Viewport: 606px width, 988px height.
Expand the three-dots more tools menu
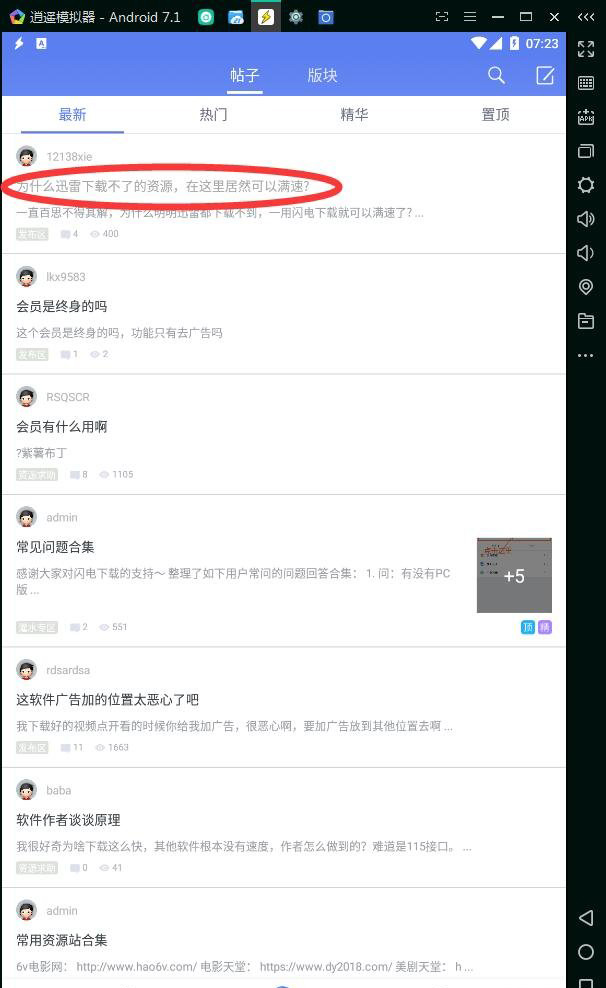[586, 355]
